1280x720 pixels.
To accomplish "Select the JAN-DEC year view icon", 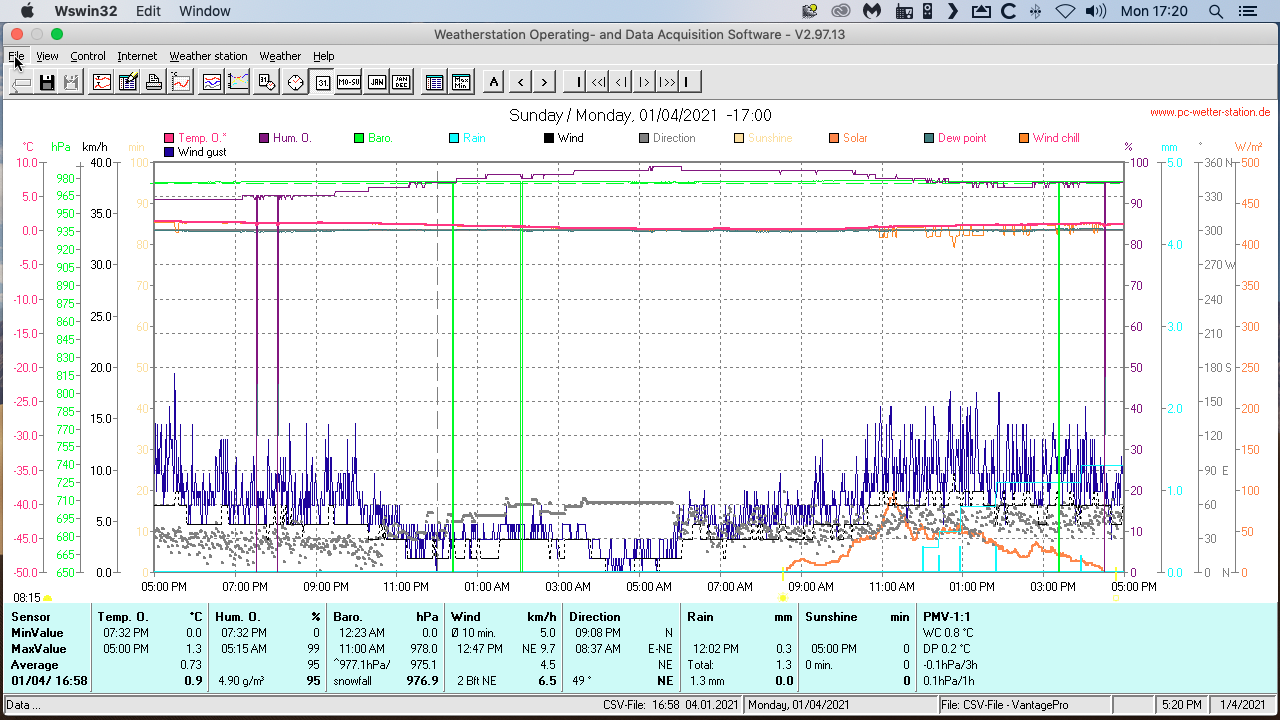I will (400, 82).
